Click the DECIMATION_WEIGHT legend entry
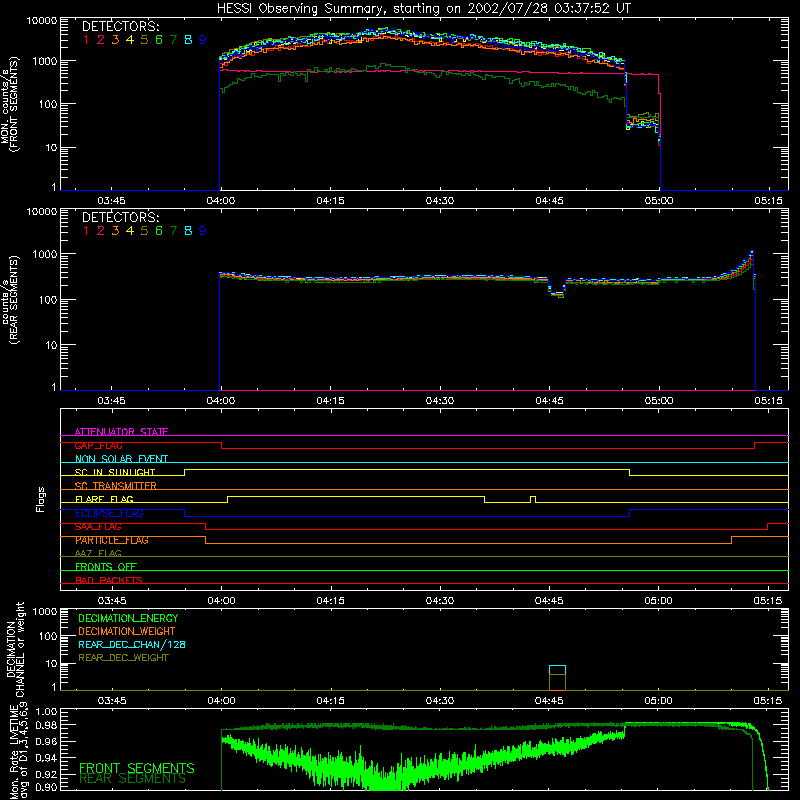 coord(127,631)
